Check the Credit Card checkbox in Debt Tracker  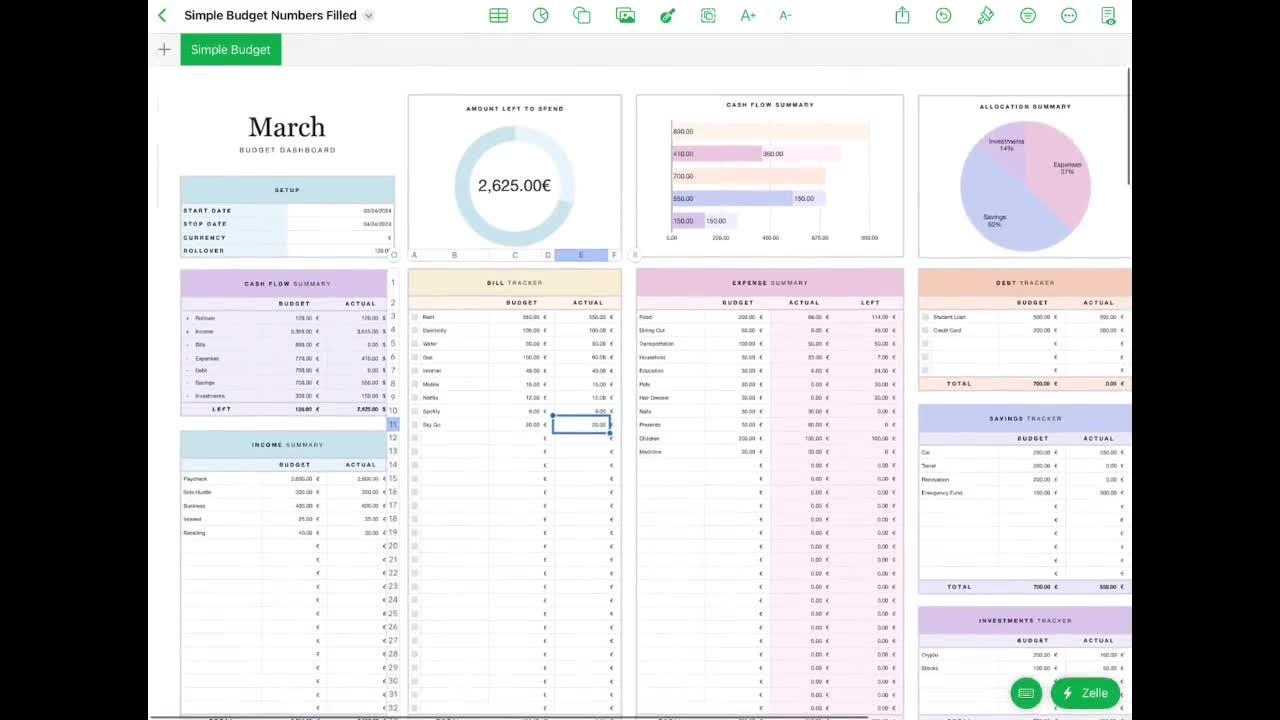coord(924,330)
